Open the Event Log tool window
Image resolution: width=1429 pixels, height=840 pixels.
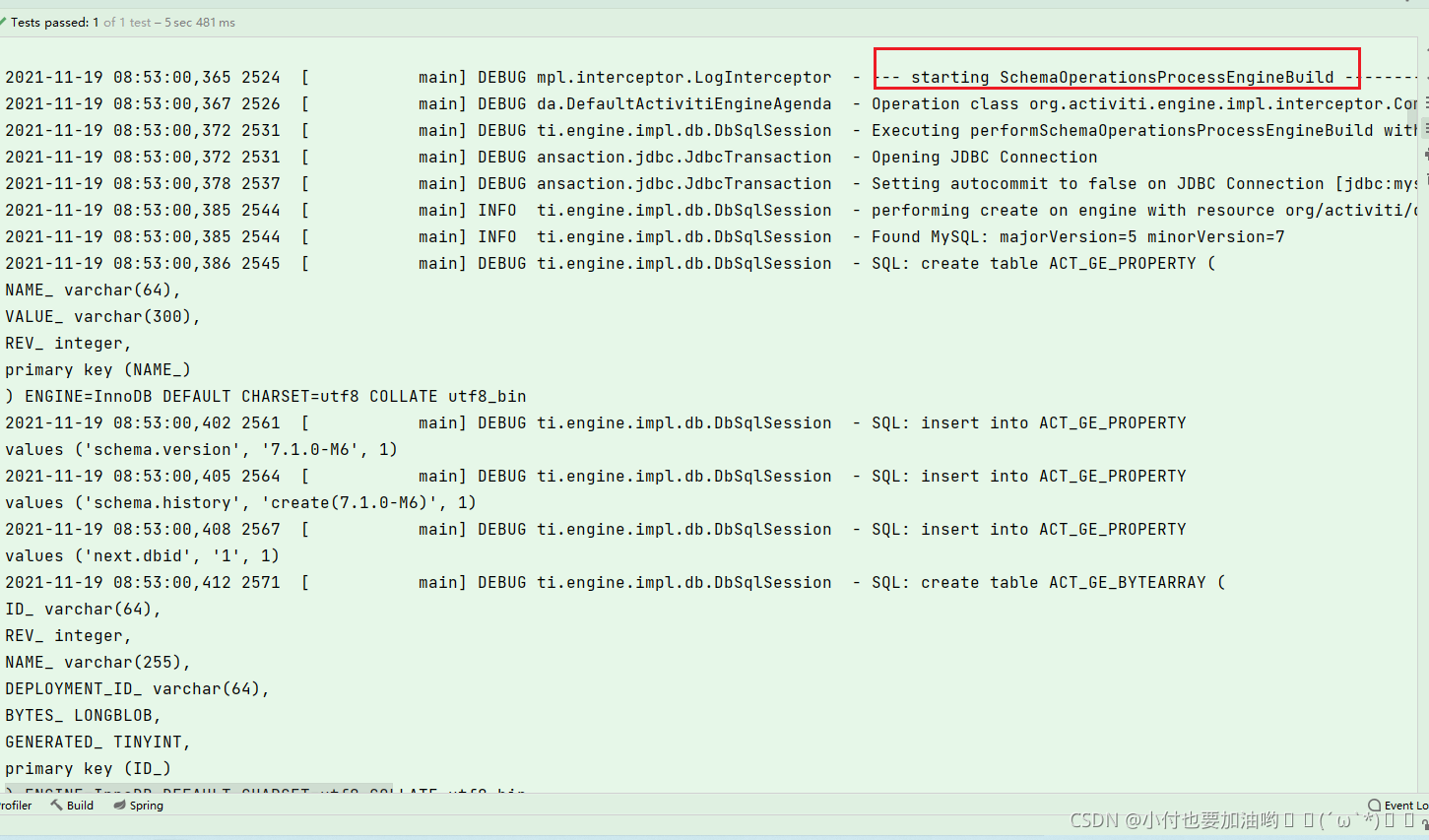click(x=1398, y=805)
